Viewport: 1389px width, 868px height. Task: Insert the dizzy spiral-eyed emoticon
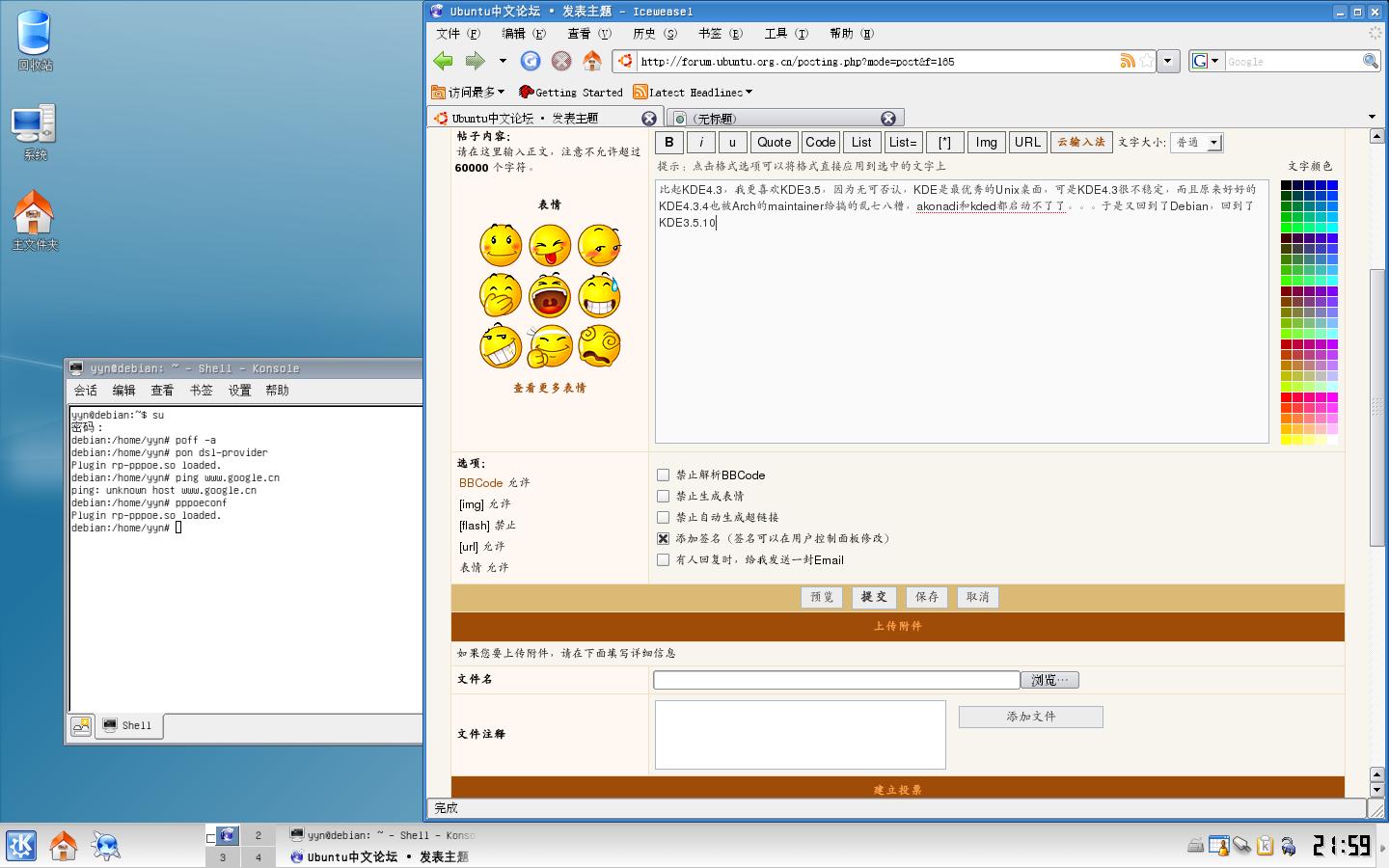pyautogui.click(x=599, y=345)
